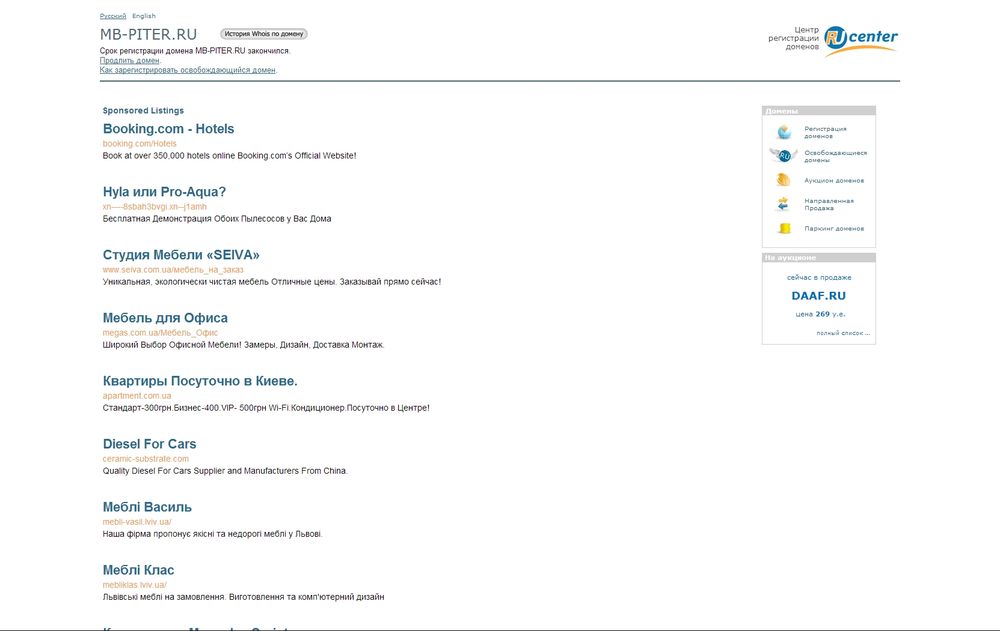Click the На аукционе panel header
The width and height of the screenshot is (1000, 631).
[x=819, y=258]
